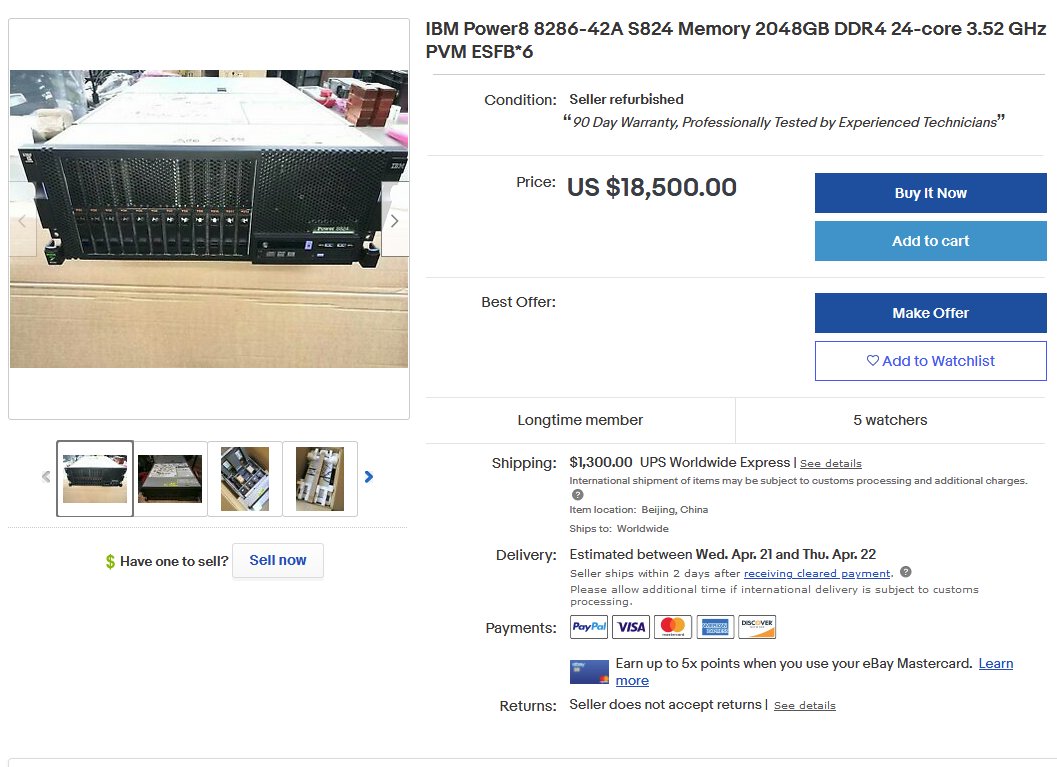The height and width of the screenshot is (767, 1057).
Task: Go back in thumbnail strip with left arrow
Action: [46, 477]
